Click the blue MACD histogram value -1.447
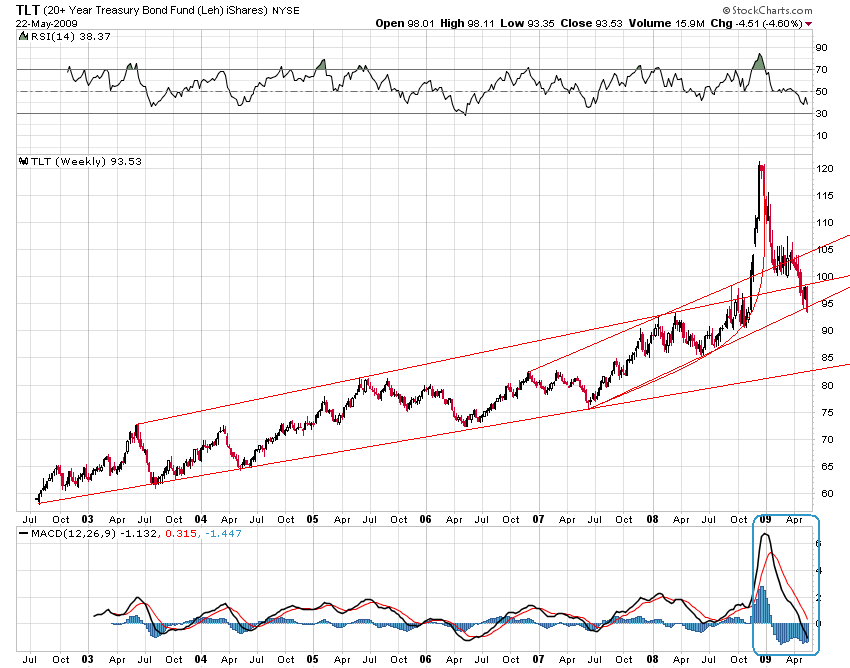 [x=223, y=534]
